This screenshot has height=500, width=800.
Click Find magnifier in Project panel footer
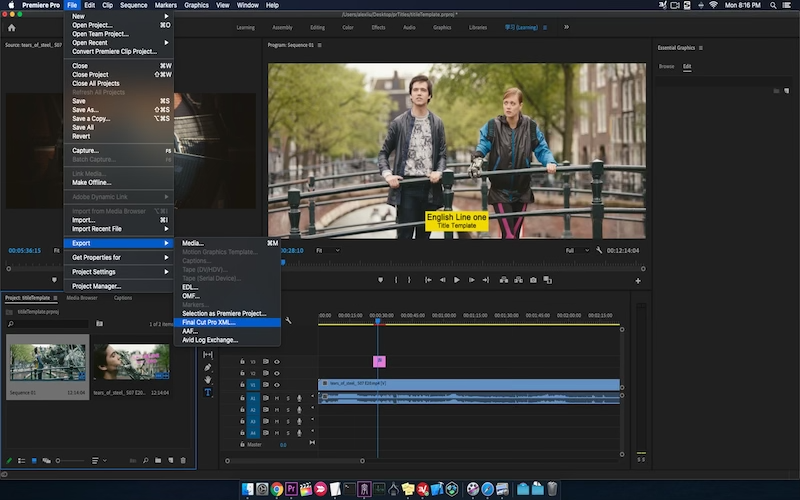coord(145,460)
